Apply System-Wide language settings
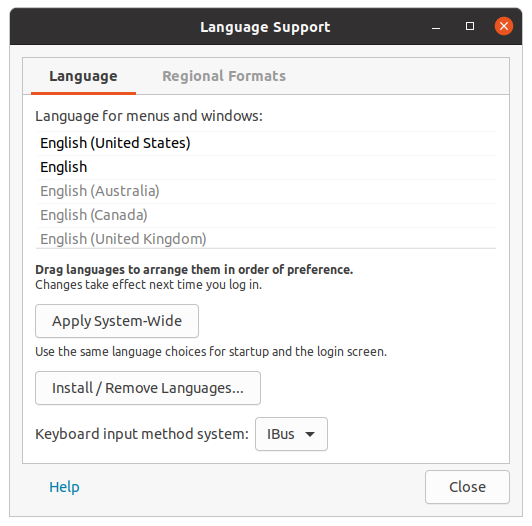532x526 pixels. (117, 321)
